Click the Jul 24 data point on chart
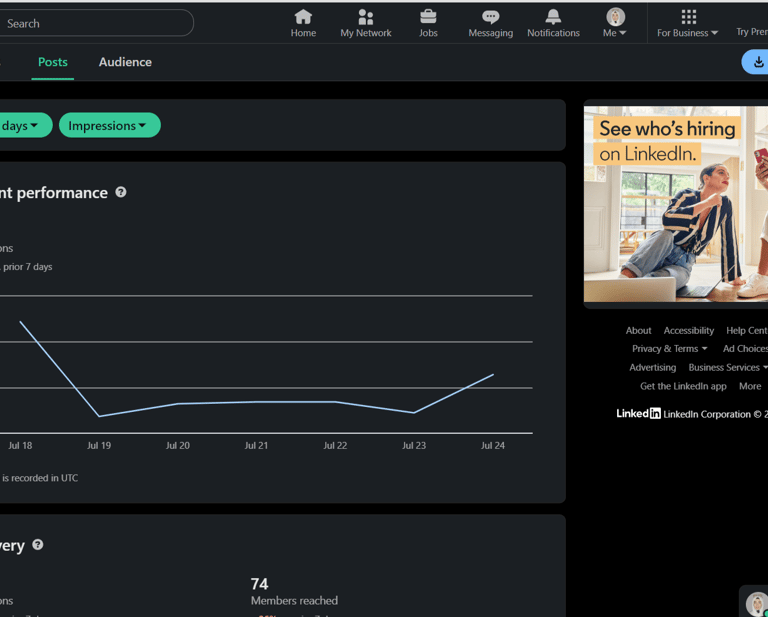Viewport: 768px width, 617px height. tap(493, 375)
